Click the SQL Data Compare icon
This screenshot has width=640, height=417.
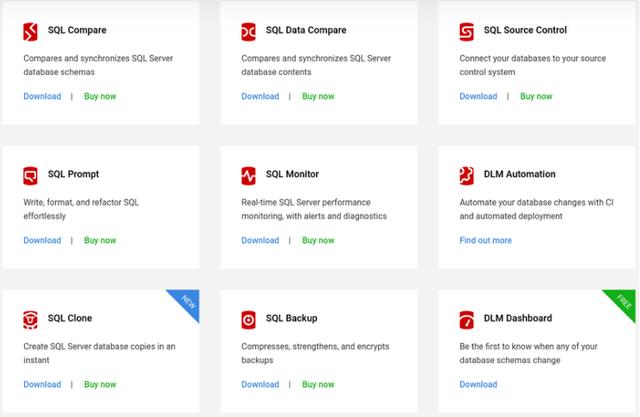coord(248,32)
